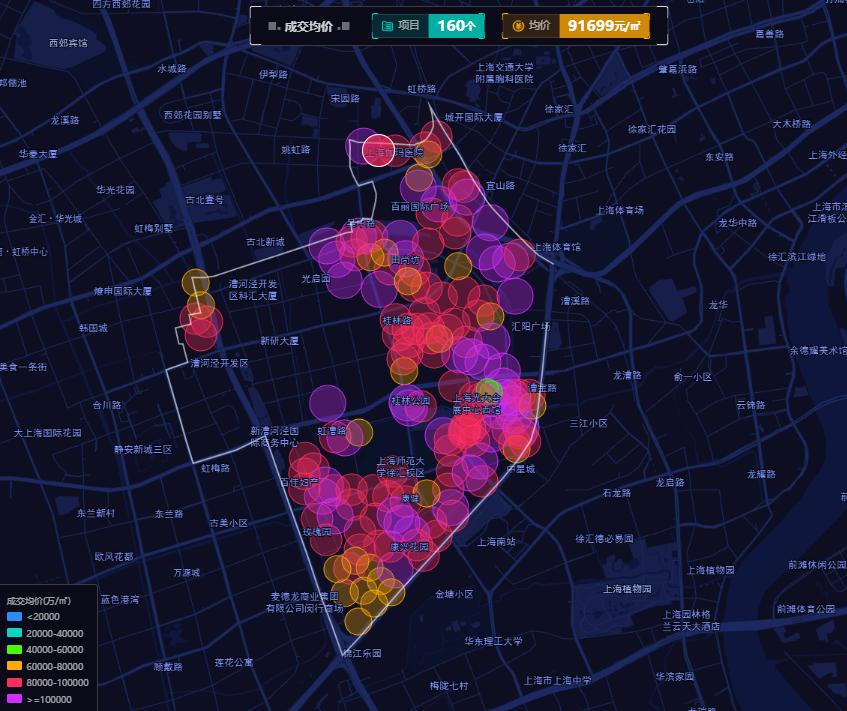This screenshot has width=847, height=711.
Task: Click the 前滩体育公园 map label
Action: [x=806, y=609]
